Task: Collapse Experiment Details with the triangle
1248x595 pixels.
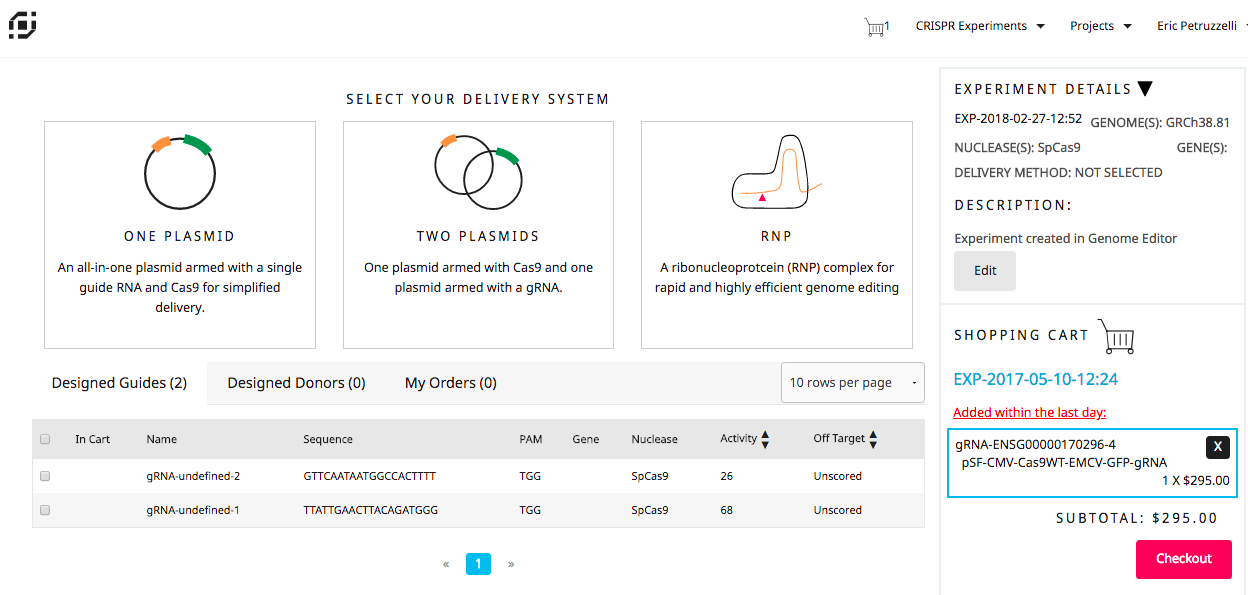Action: [1145, 89]
